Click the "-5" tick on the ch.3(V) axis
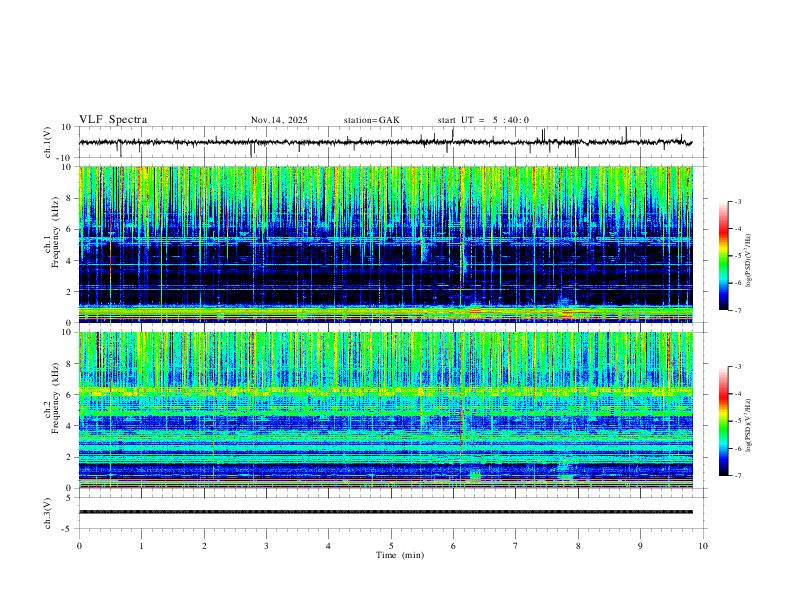The width and height of the screenshot is (792, 612). click(67, 529)
